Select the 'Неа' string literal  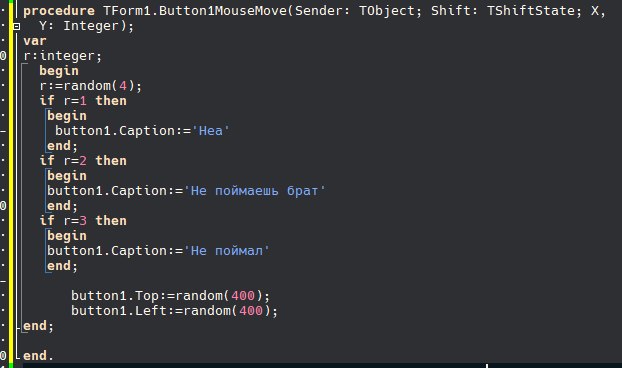click(210, 131)
